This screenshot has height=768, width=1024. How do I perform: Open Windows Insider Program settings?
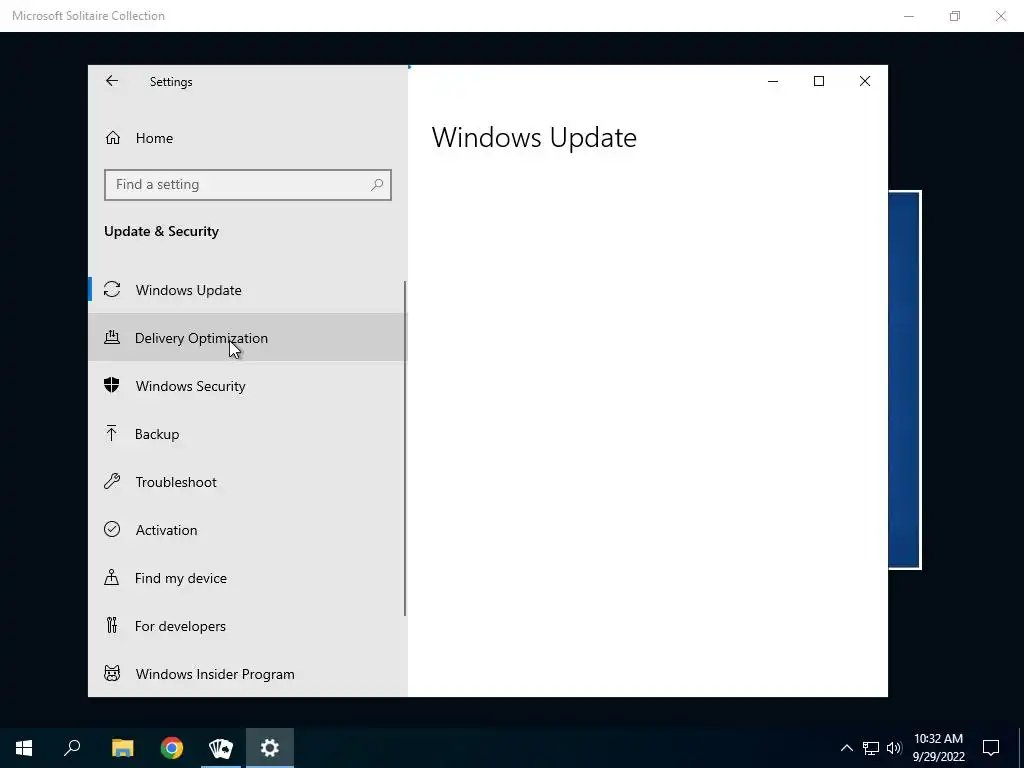[x=248, y=674]
